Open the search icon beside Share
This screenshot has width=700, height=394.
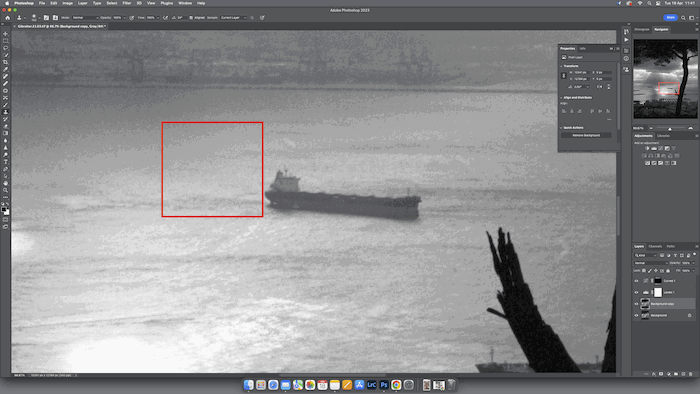coord(683,18)
